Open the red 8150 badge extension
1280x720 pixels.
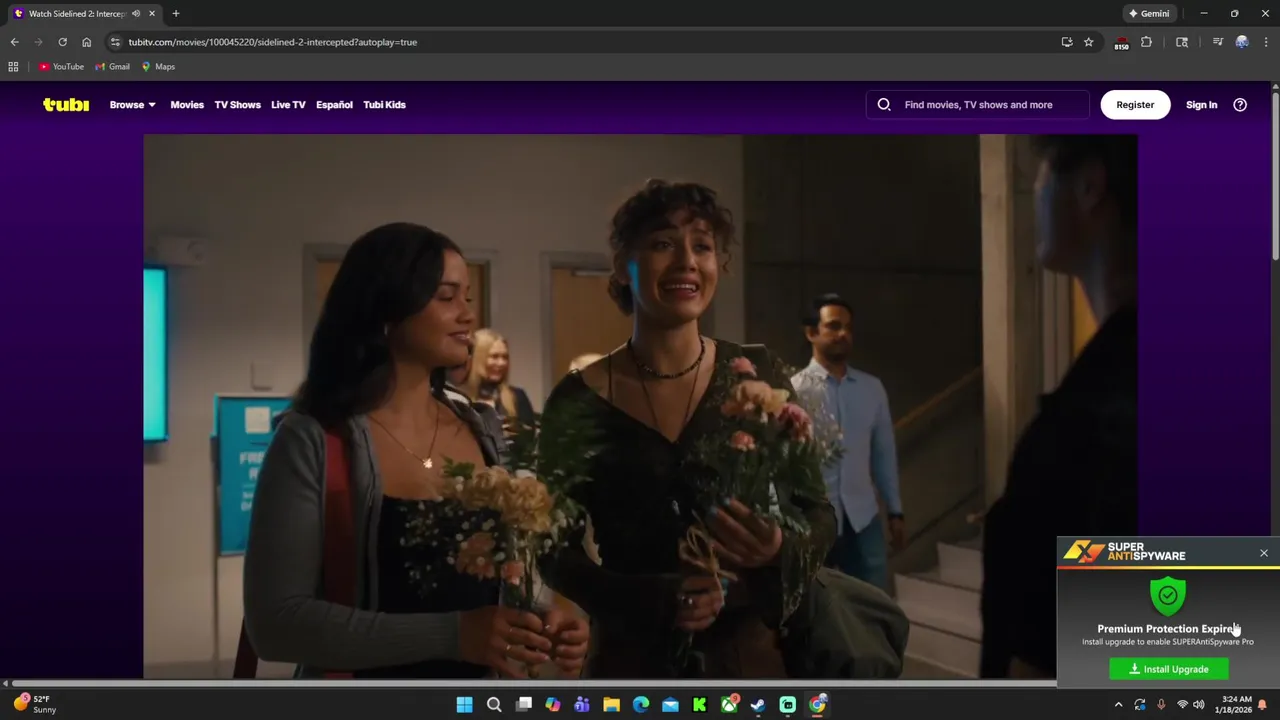pyautogui.click(x=1121, y=43)
